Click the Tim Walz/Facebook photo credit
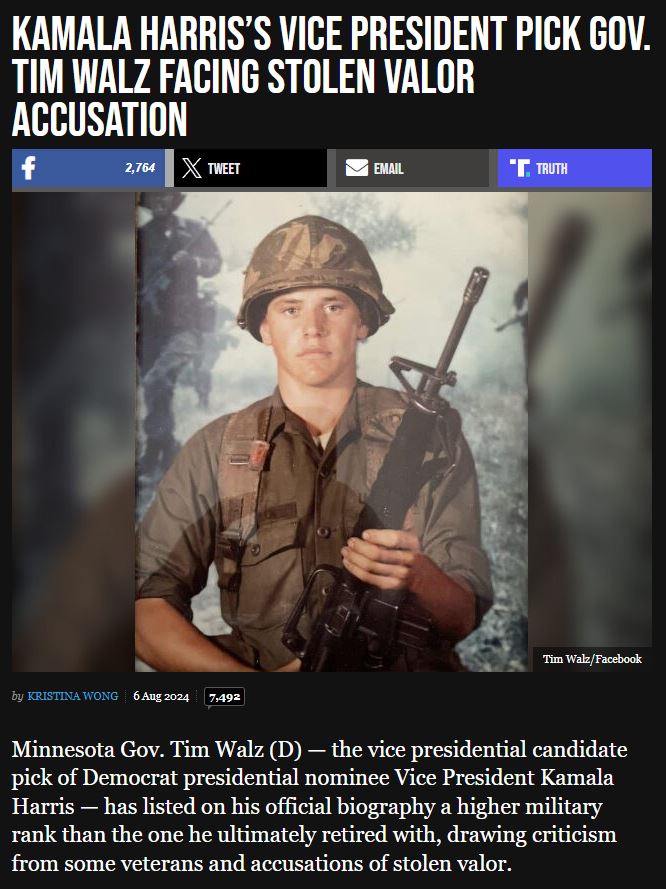This screenshot has width=666, height=889. [x=592, y=659]
